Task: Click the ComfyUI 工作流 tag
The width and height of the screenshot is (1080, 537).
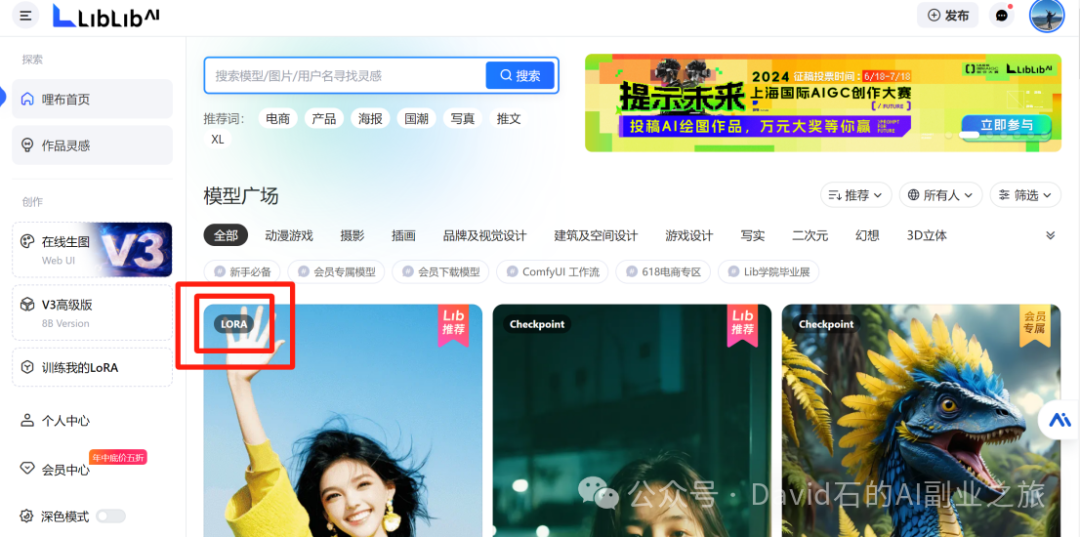Action: 552,272
